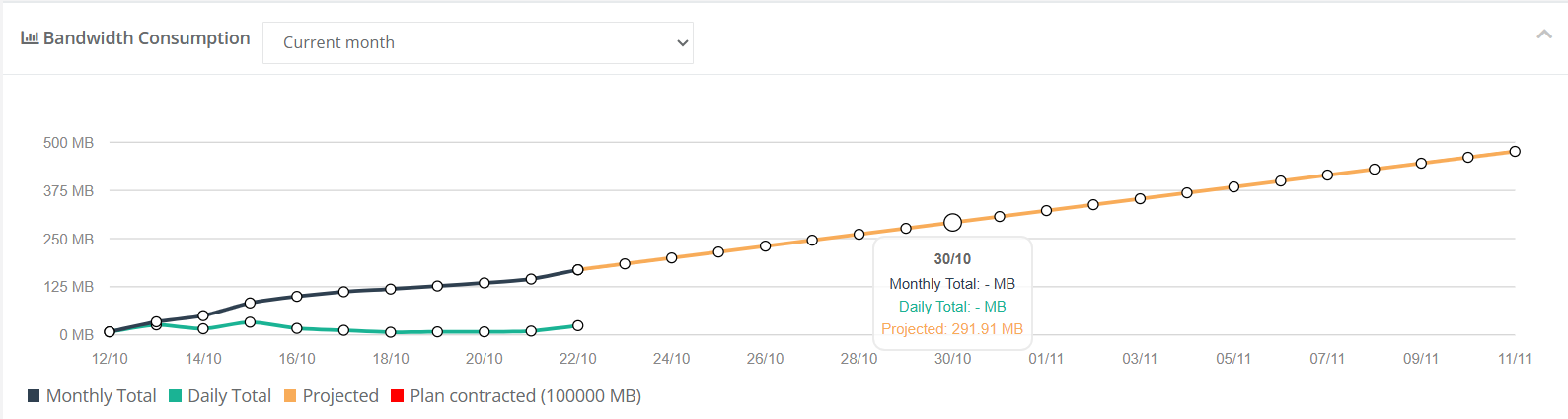The height and width of the screenshot is (419, 1568).
Task: Toggle Projected legend series
Action: [340, 396]
